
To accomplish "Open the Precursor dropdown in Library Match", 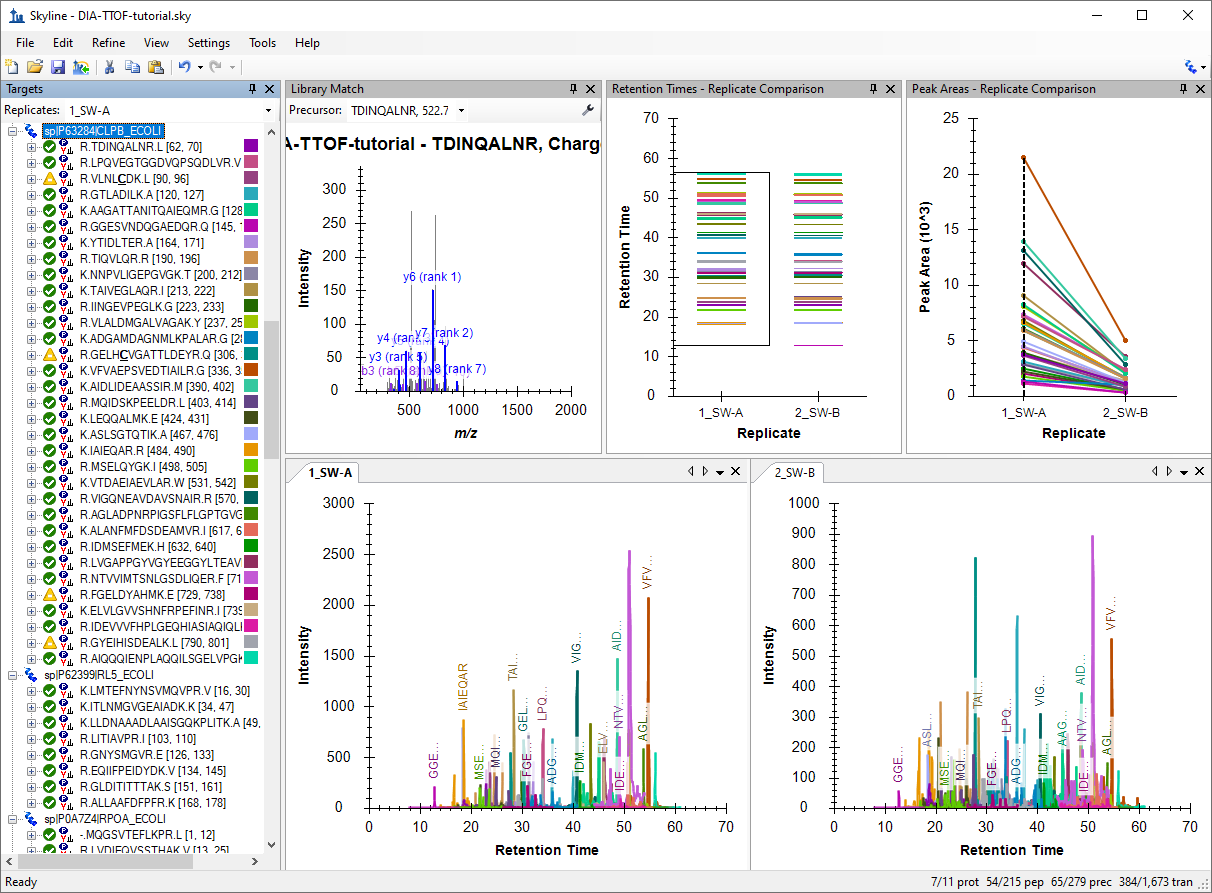I will click(x=461, y=110).
